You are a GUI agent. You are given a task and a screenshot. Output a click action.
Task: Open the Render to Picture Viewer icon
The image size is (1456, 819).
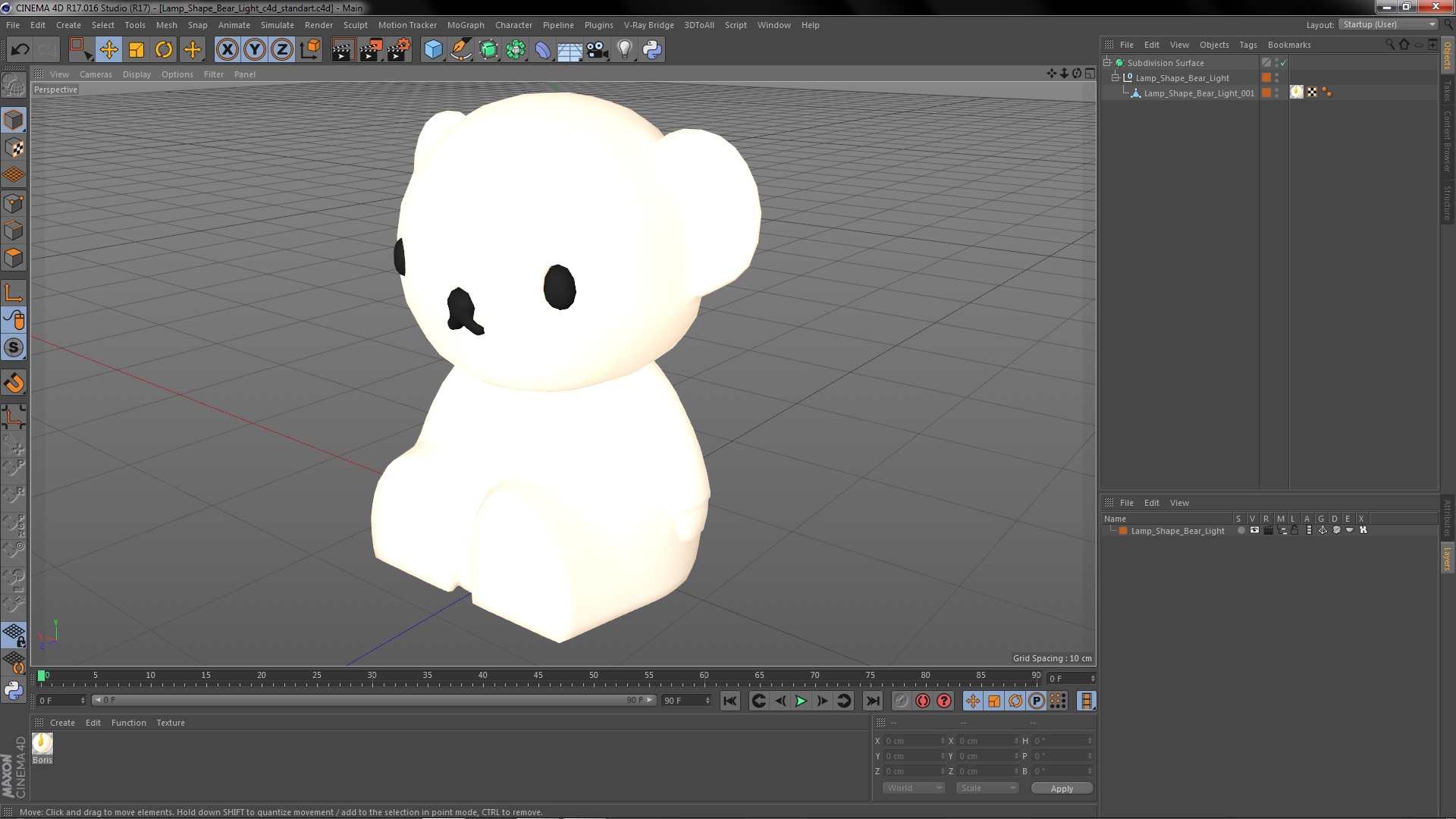pos(371,50)
